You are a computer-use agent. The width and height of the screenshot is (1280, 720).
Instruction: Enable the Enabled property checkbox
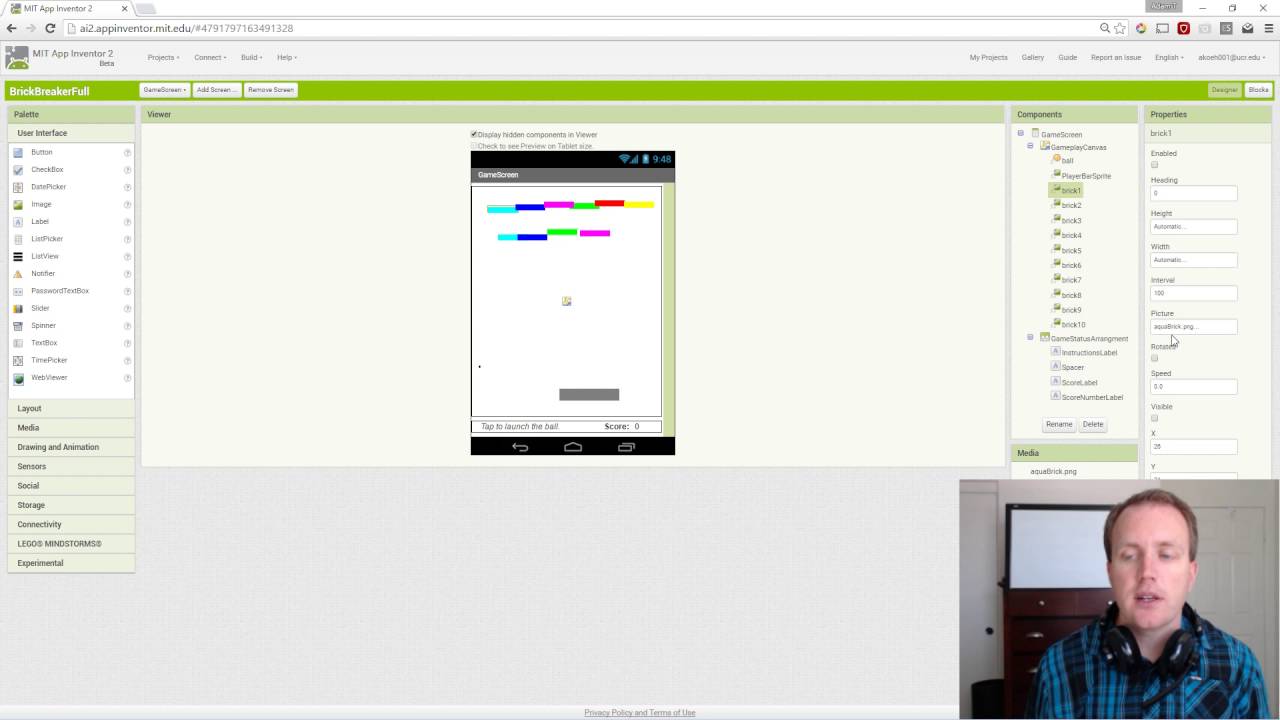pos(1154,165)
